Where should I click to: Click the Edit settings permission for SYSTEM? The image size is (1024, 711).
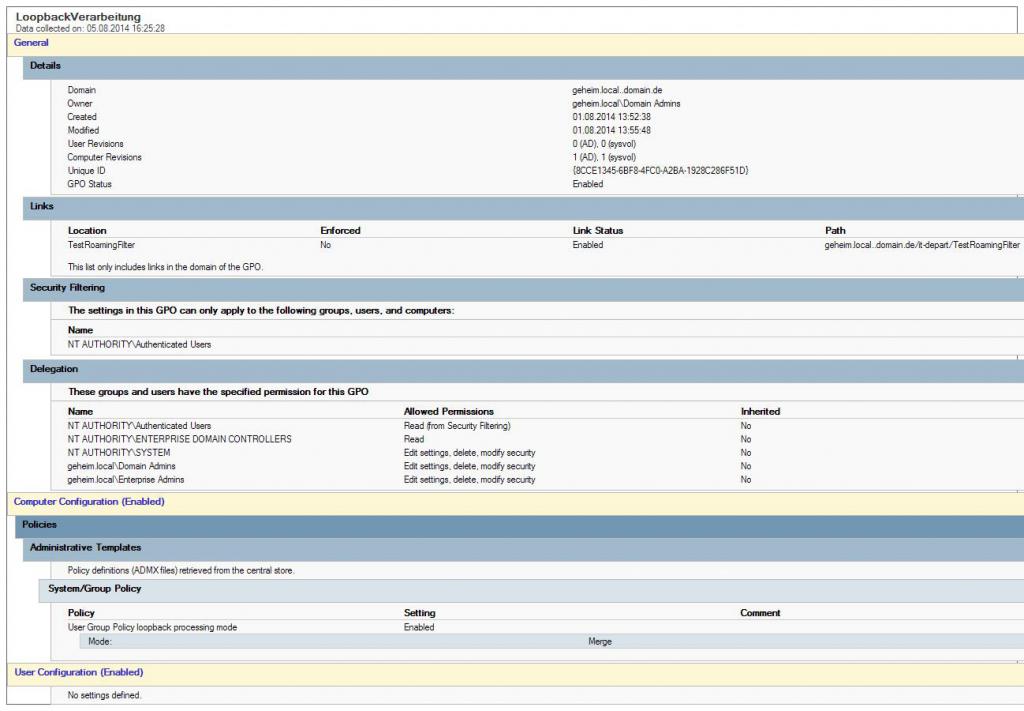pos(470,453)
